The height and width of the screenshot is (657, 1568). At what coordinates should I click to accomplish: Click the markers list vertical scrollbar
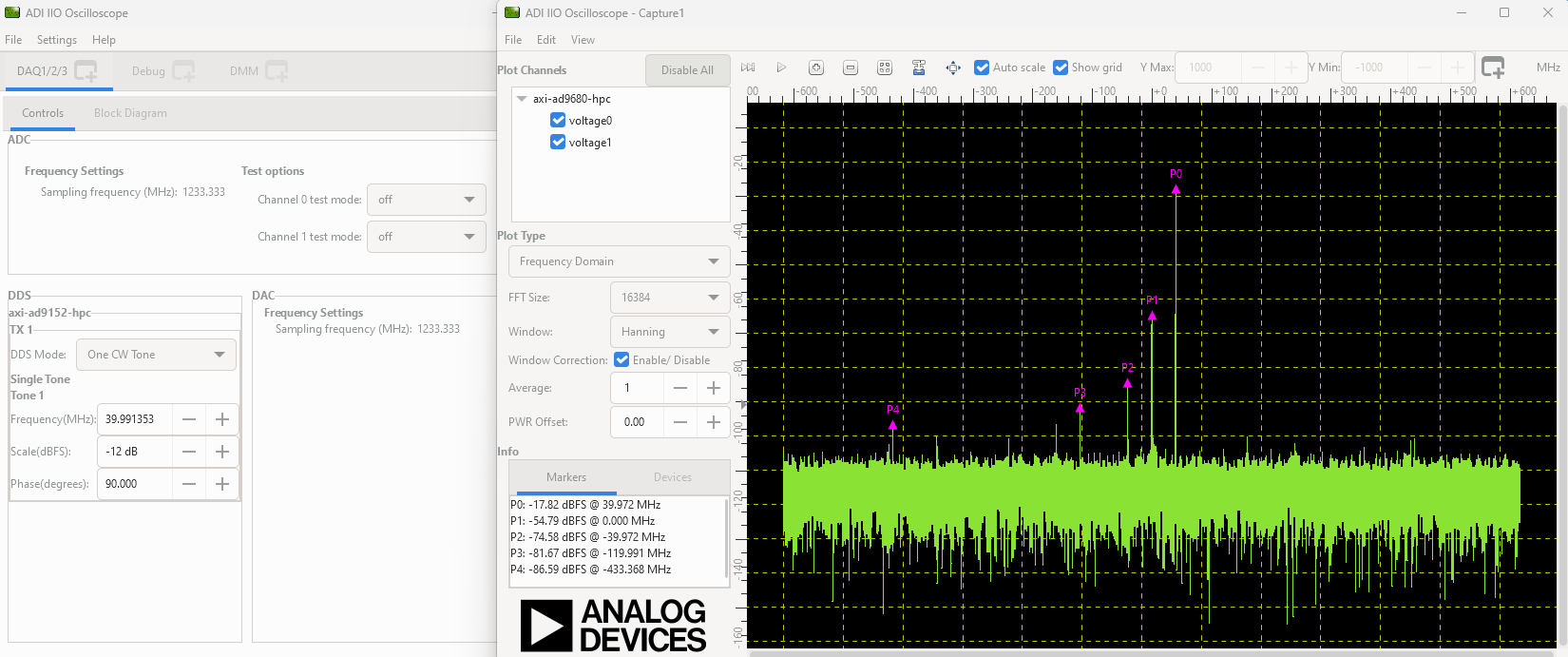coord(727,538)
